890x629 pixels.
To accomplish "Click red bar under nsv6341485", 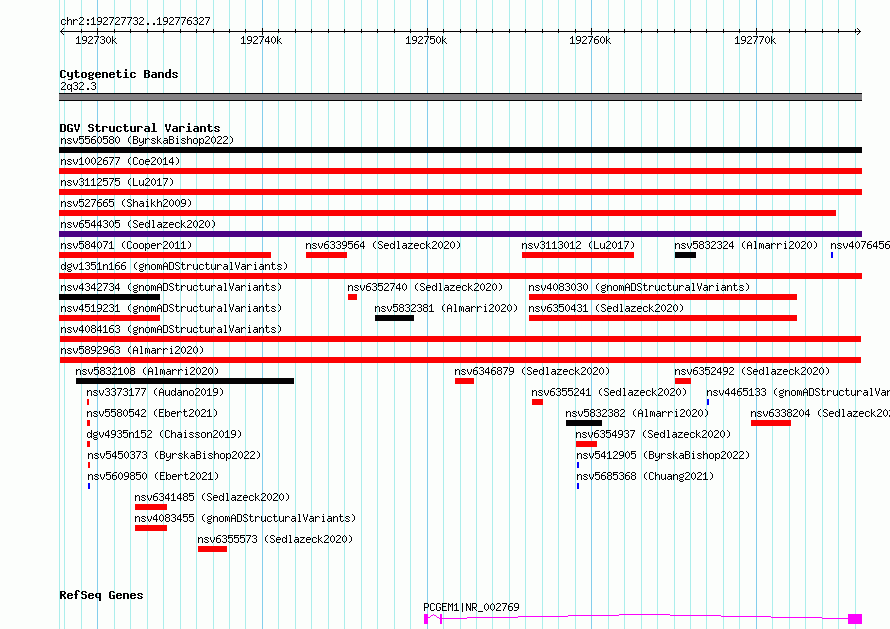I will 151,507.
